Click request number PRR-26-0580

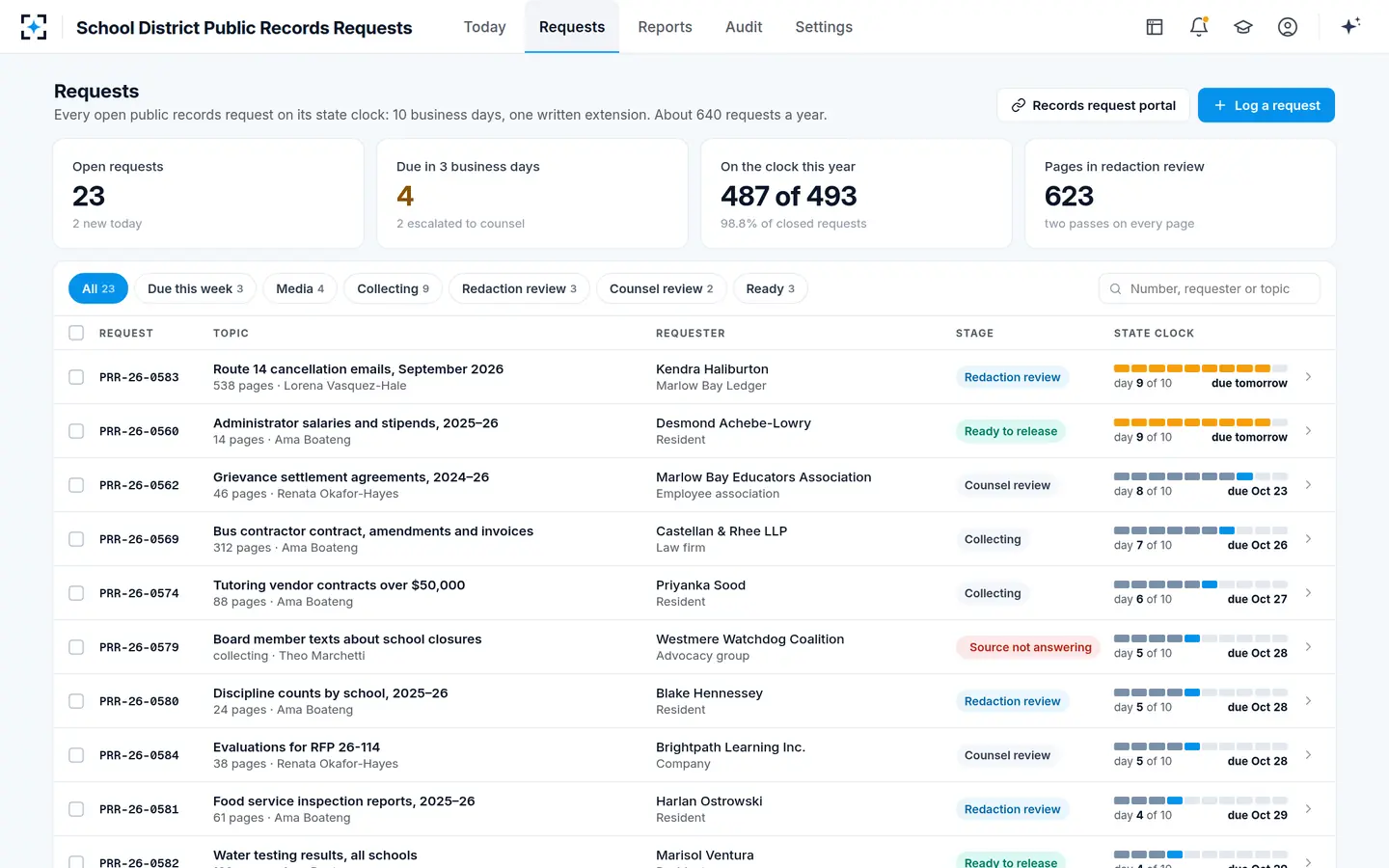139,701
